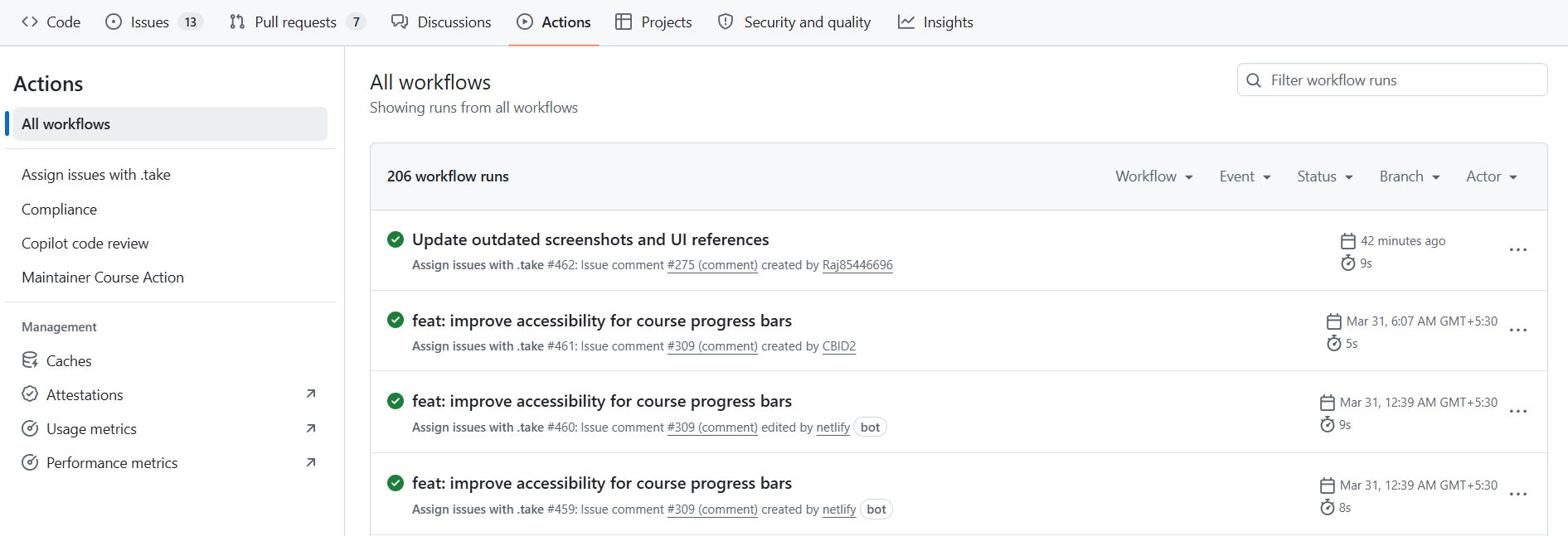Click calendar icon beside '42 minutes ago'
1568x536 pixels.
[1348, 241]
